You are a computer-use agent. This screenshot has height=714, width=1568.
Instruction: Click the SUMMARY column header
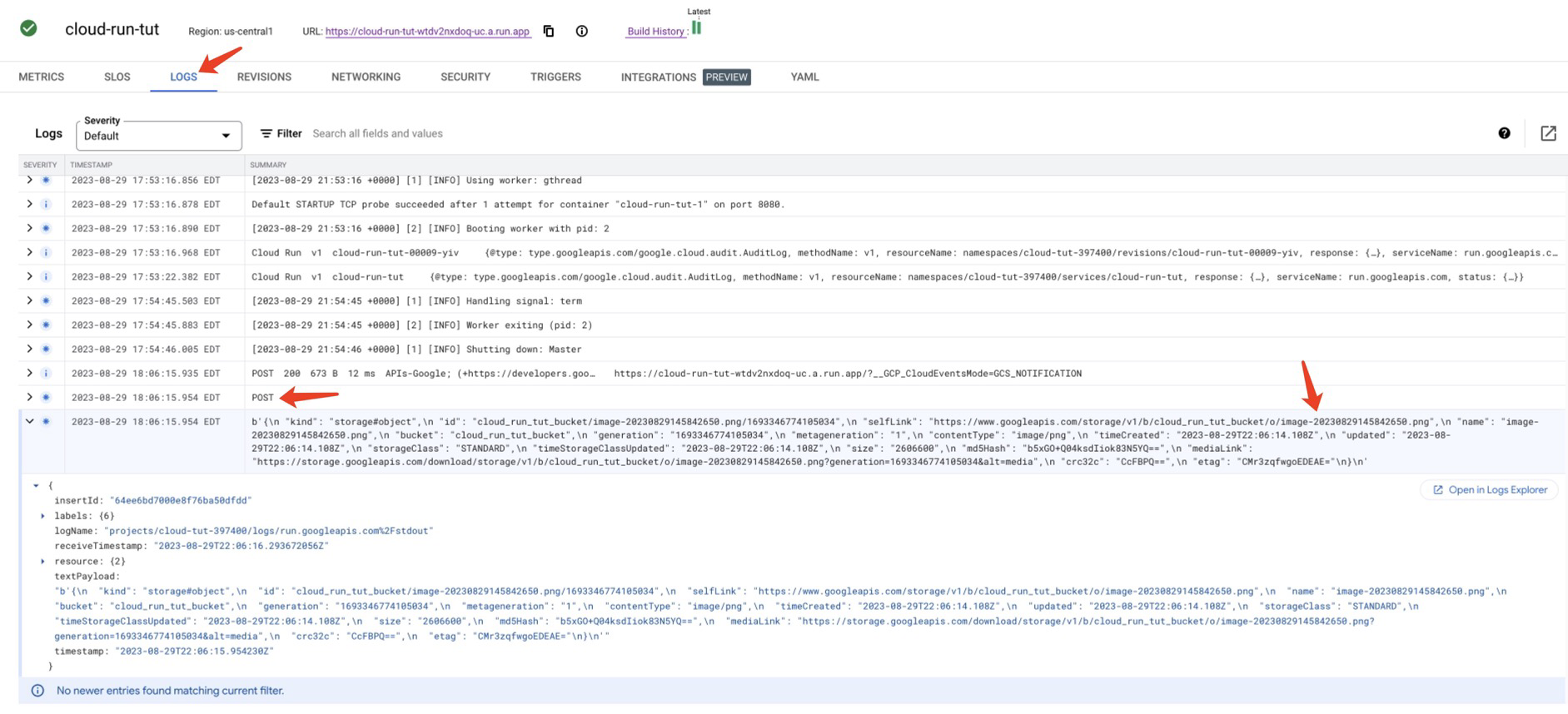coord(268,165)
